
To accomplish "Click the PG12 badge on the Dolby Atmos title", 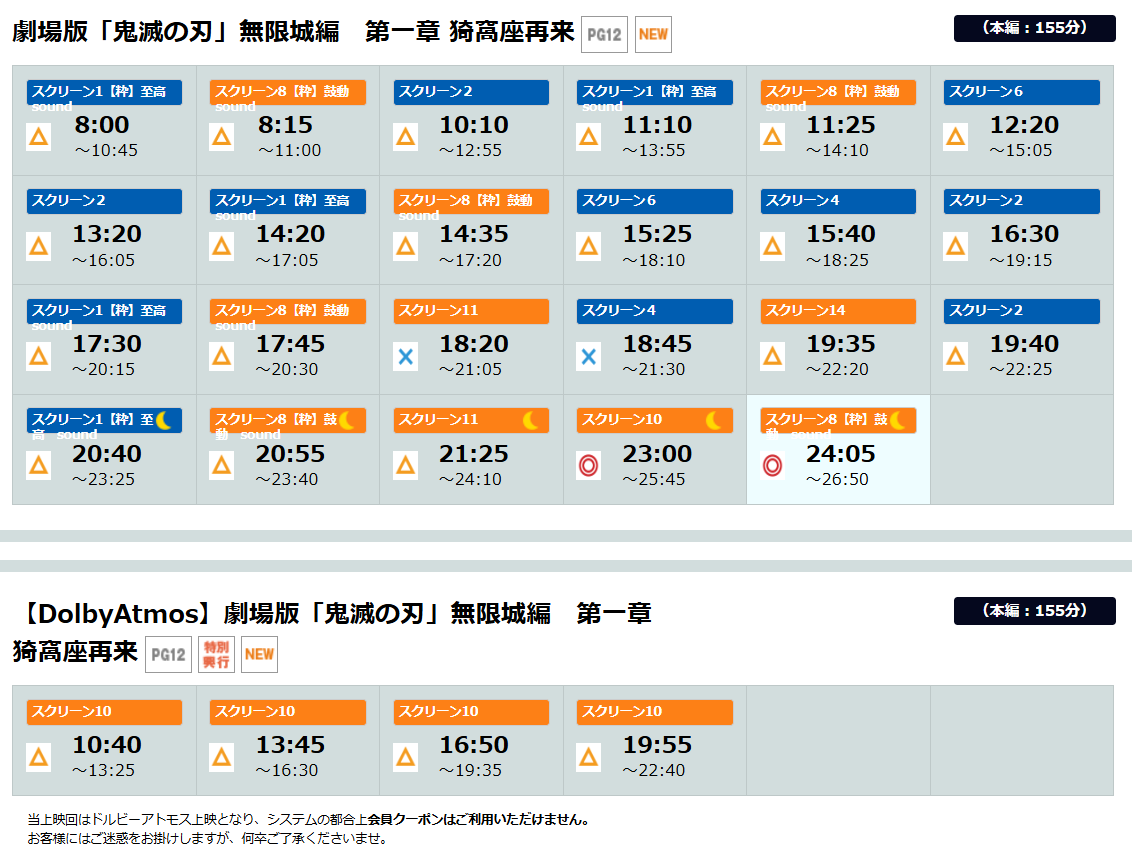I will 168,655.
